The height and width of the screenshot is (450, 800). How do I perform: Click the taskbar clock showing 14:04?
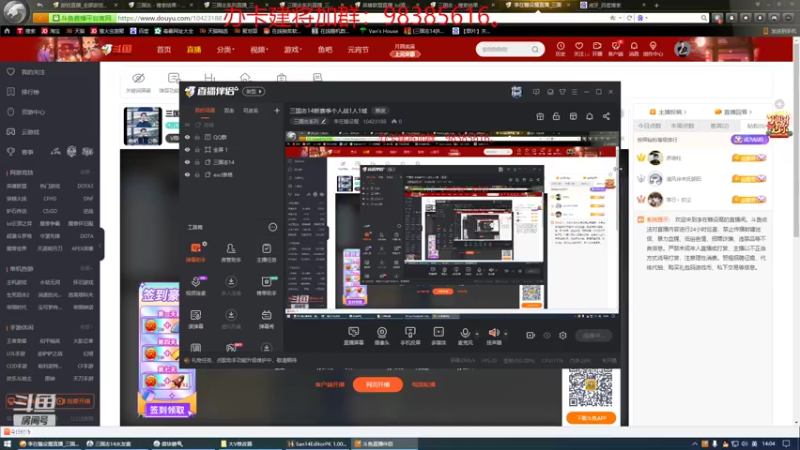coord(768,444)
